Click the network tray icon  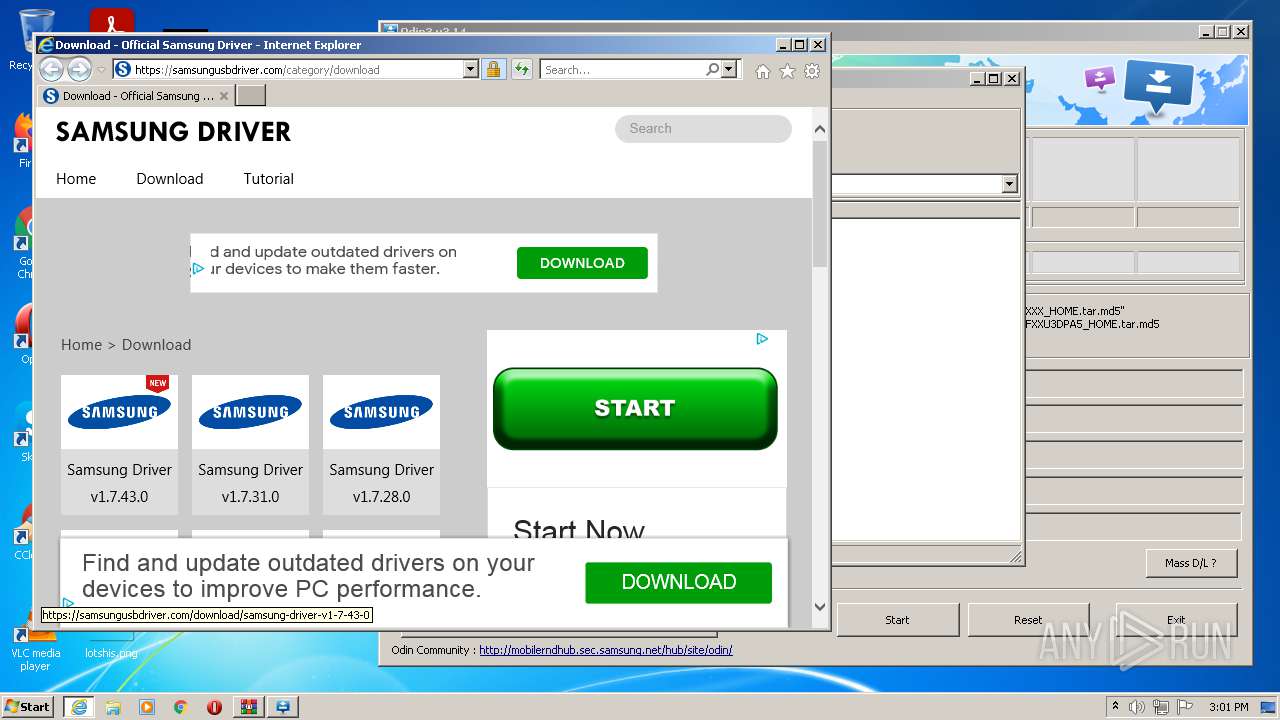[1162, 707]
